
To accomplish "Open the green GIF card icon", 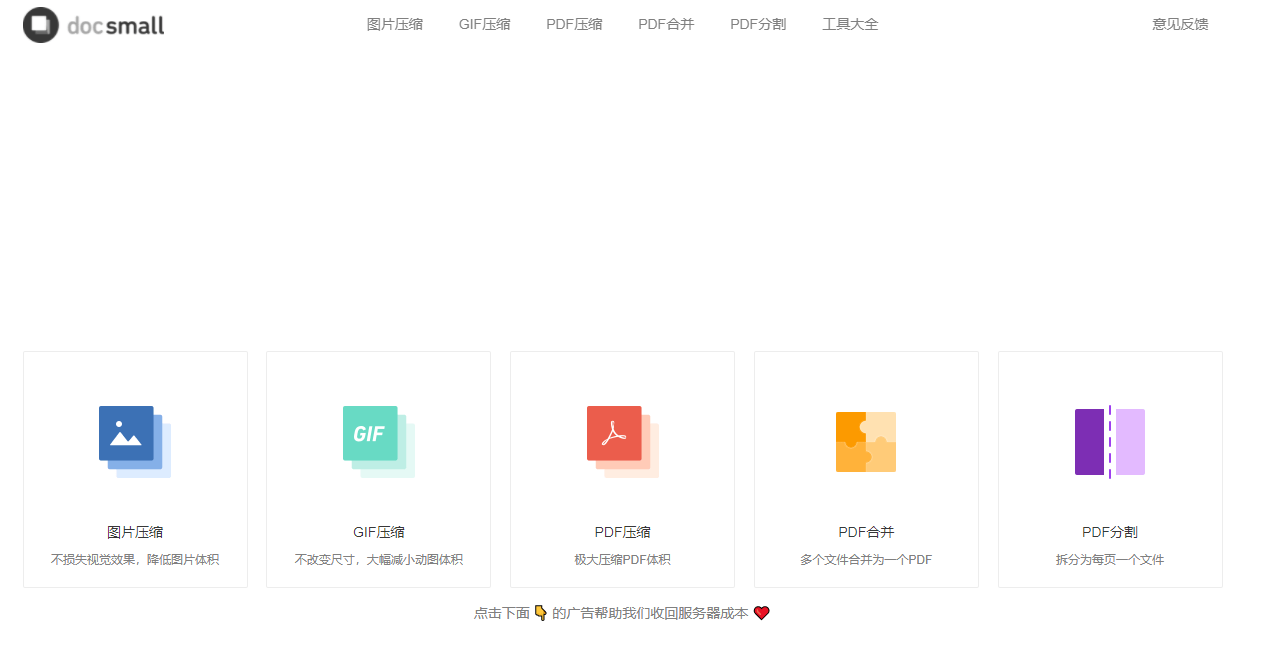I will (379, 442).
